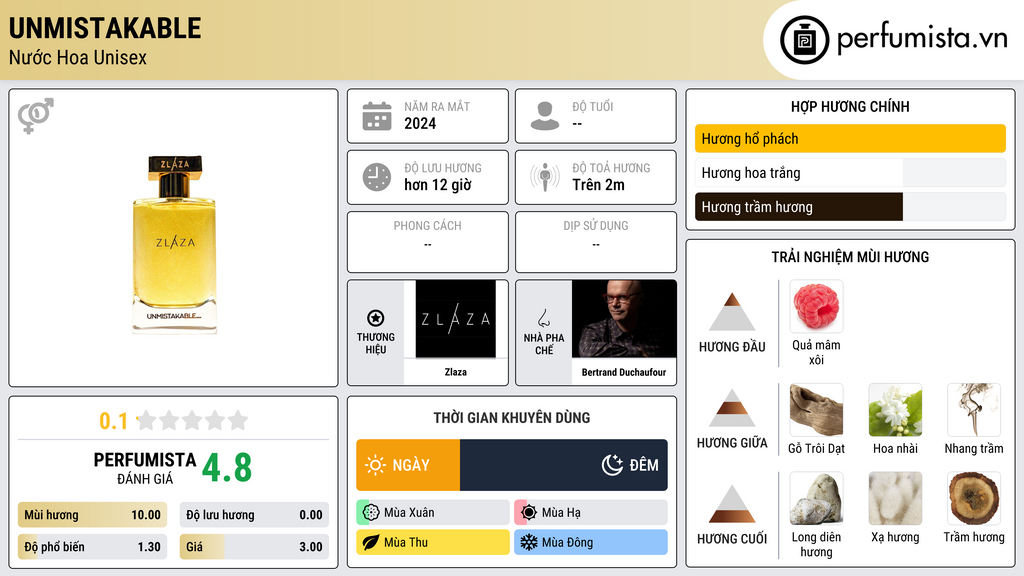Select the Hương trầm hương accord bar
The height and width of the screenshot is (576, 1024).
[x=850, y=207]
